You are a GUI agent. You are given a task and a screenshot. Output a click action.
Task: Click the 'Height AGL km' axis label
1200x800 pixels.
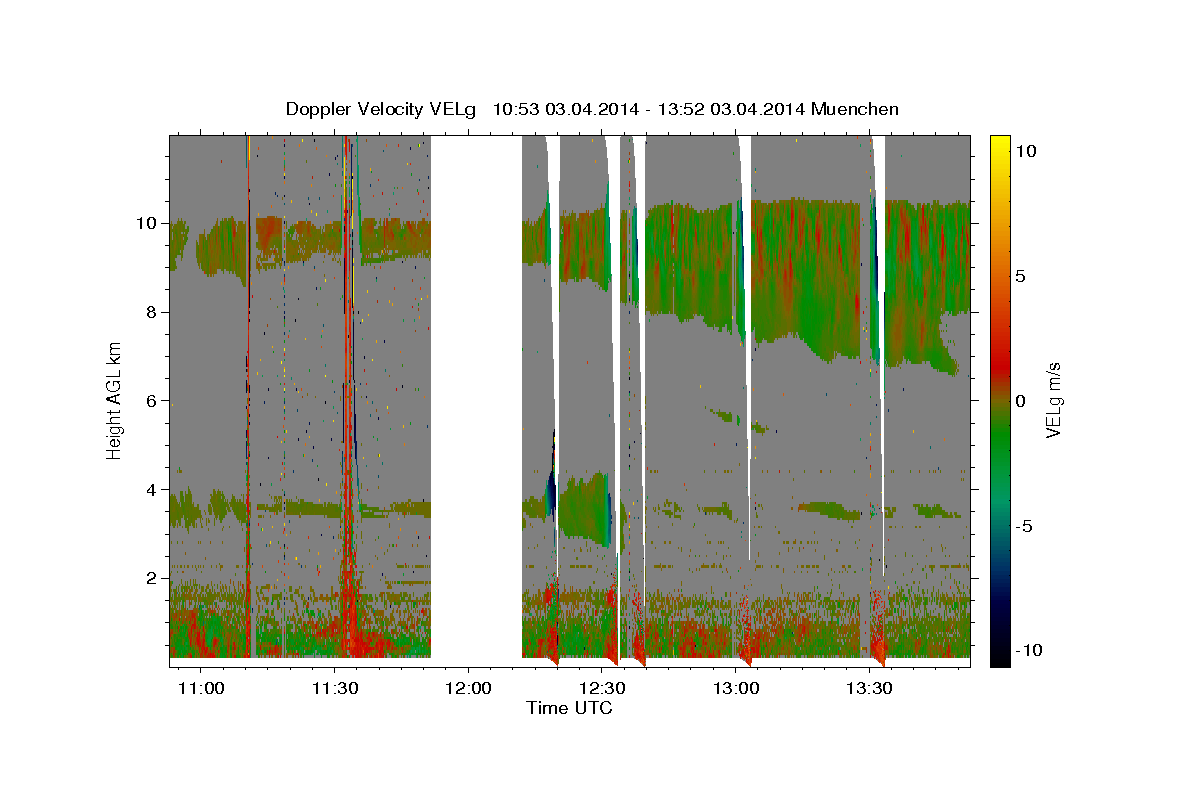coord(115,400)
